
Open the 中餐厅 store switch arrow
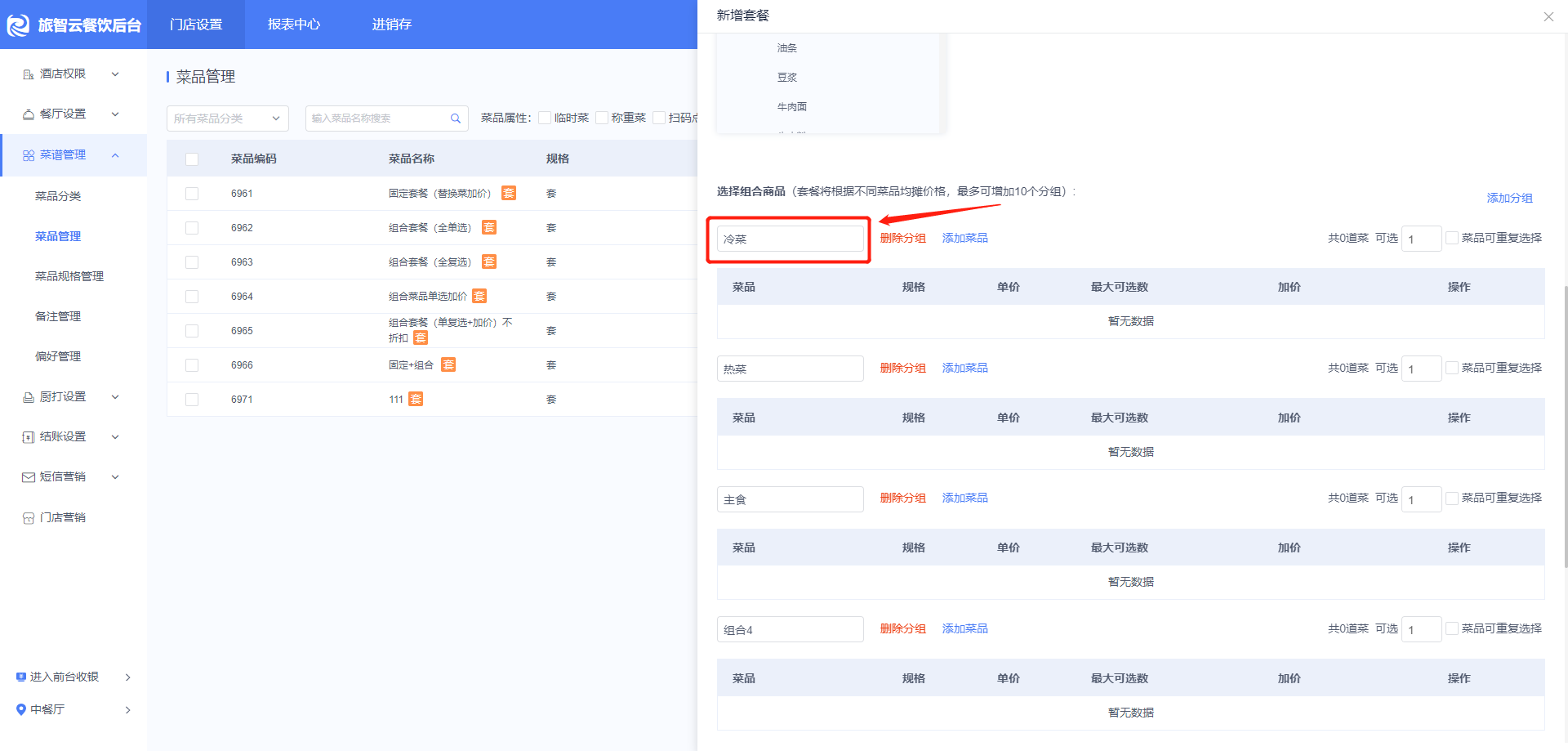pos(127,710)
